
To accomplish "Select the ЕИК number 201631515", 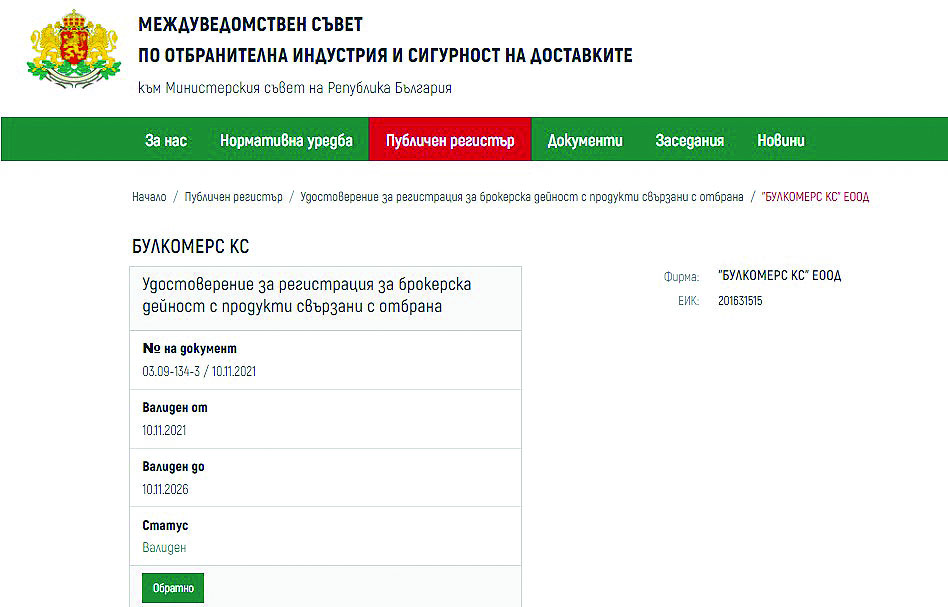I will pos(740,300).
